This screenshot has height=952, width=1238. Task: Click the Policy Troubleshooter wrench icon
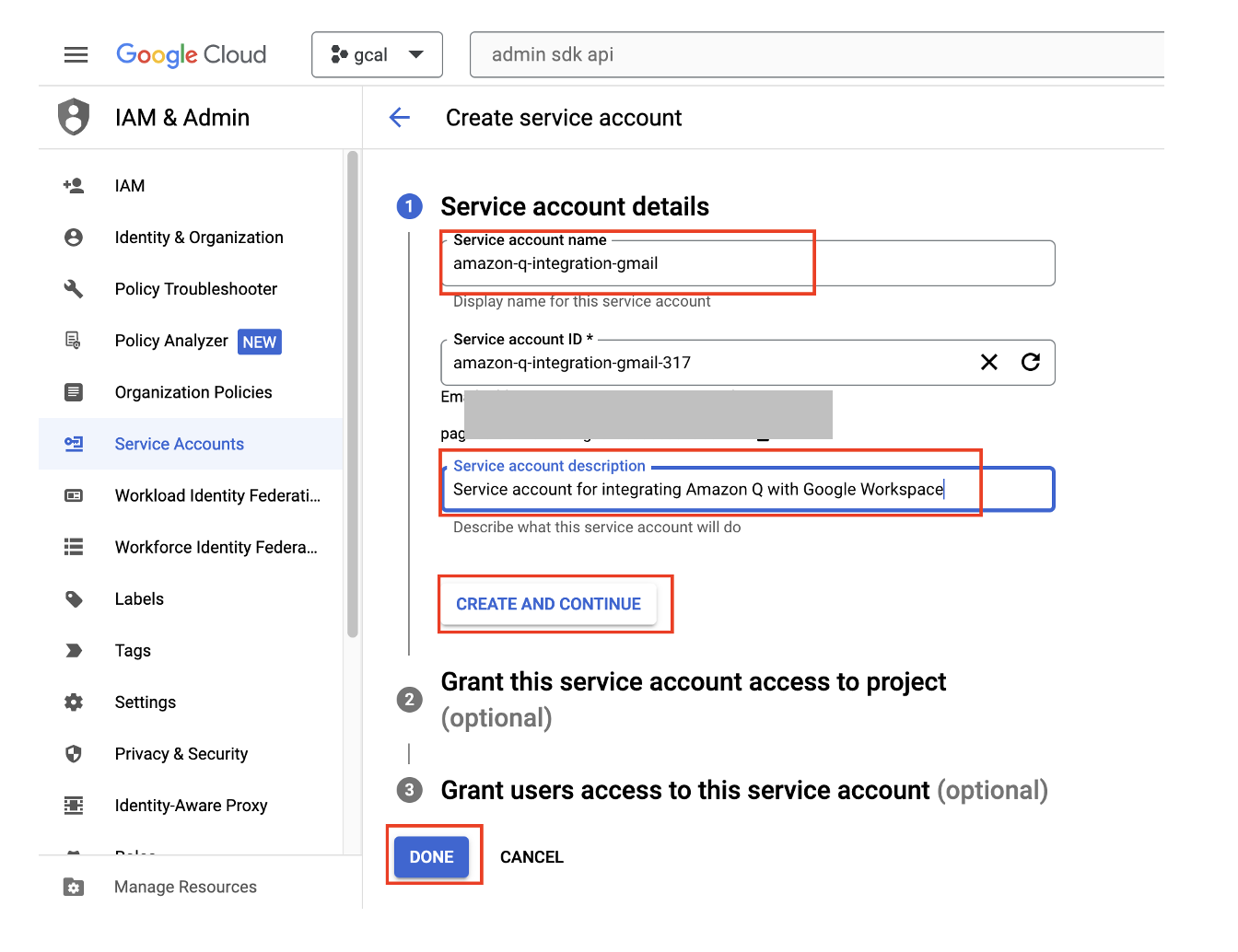point(74,289)
